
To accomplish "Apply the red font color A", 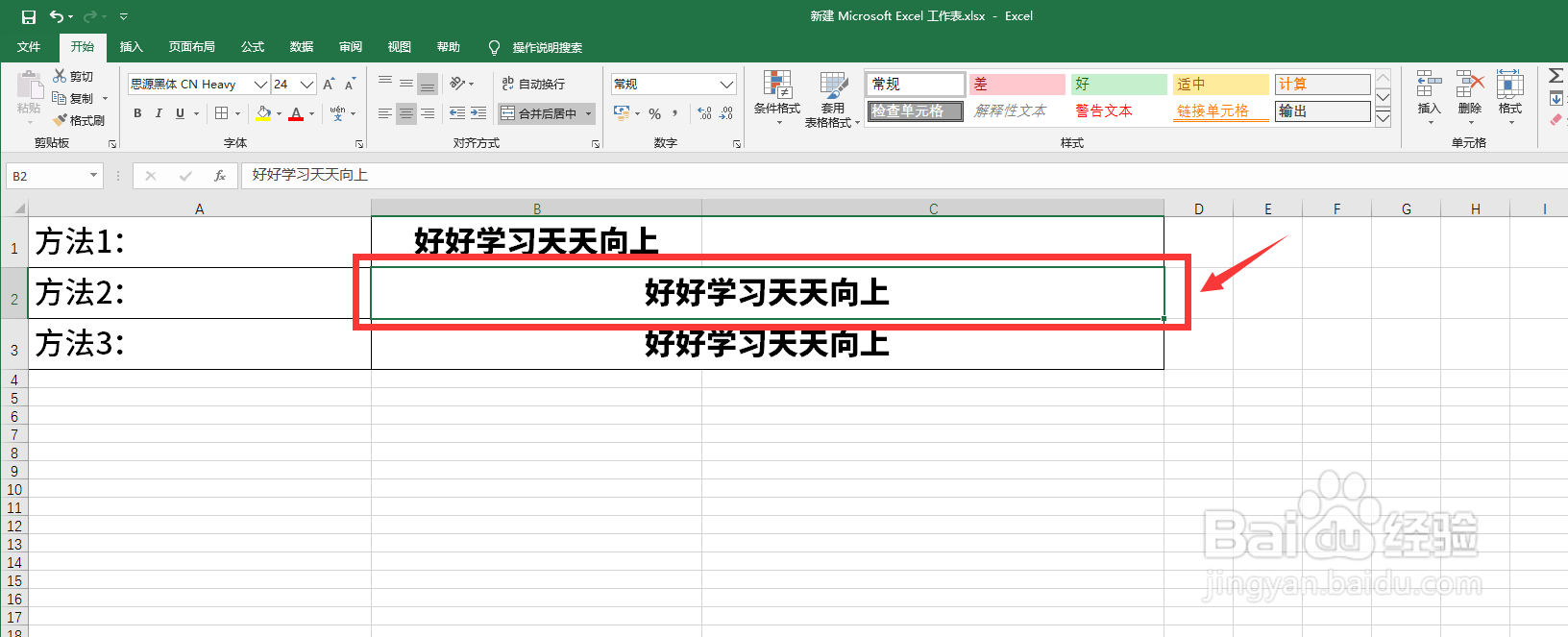I will 296,113.
